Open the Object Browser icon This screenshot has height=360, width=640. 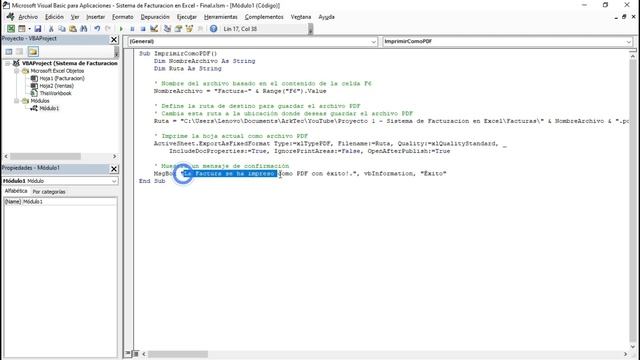189,29
